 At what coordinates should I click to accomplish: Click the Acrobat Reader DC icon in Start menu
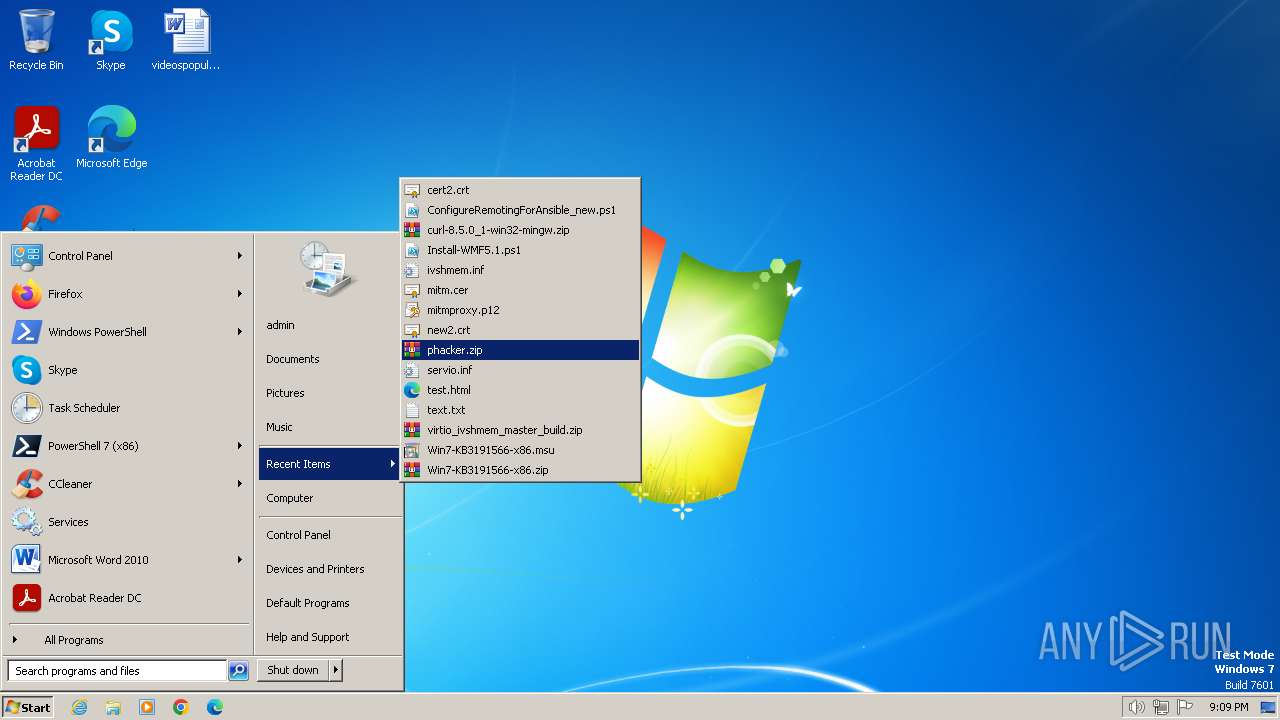27,598
